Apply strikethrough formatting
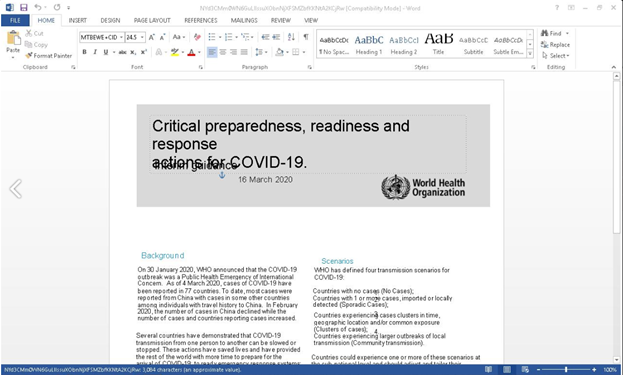The image size is (623, 375). [122, 52]
